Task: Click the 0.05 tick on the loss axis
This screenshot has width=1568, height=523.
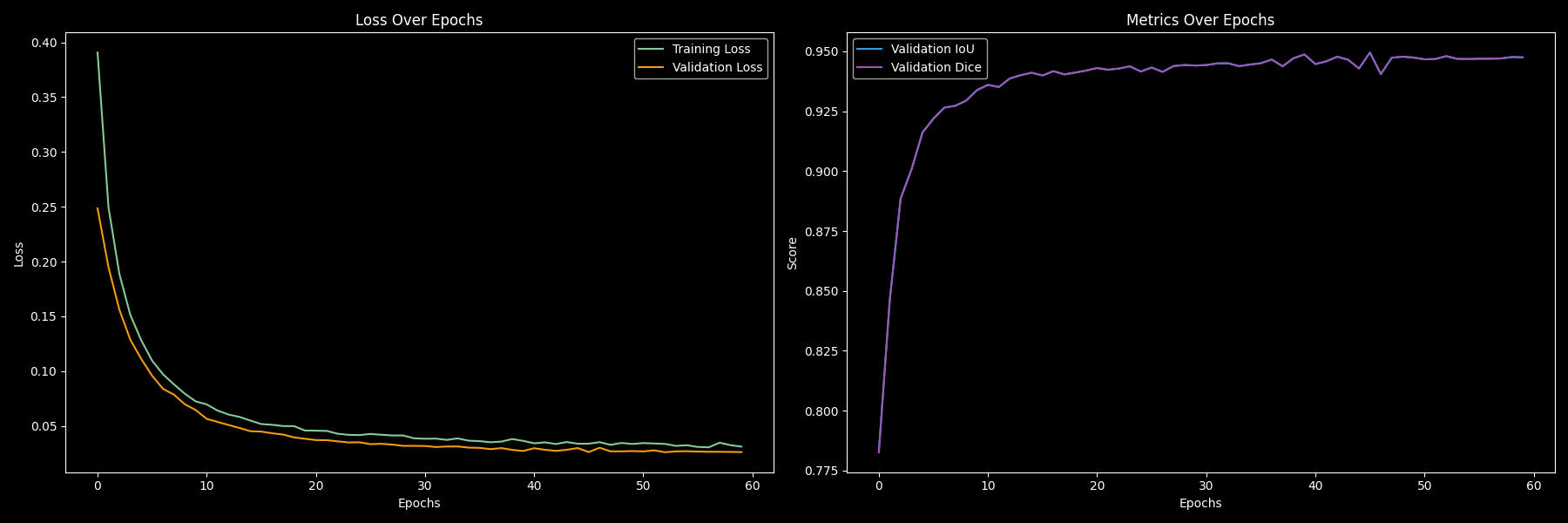Action: 44,426
